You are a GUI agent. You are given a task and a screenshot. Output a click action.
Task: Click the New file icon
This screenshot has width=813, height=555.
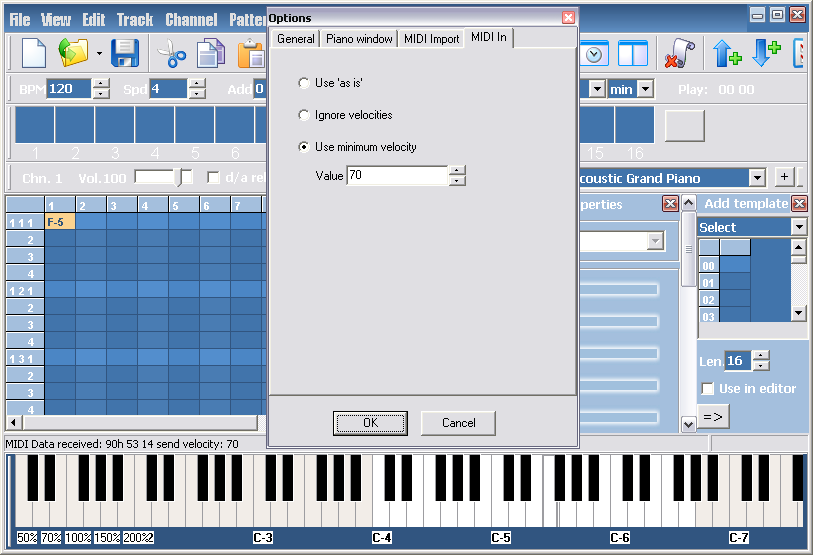tap(34, 53)
